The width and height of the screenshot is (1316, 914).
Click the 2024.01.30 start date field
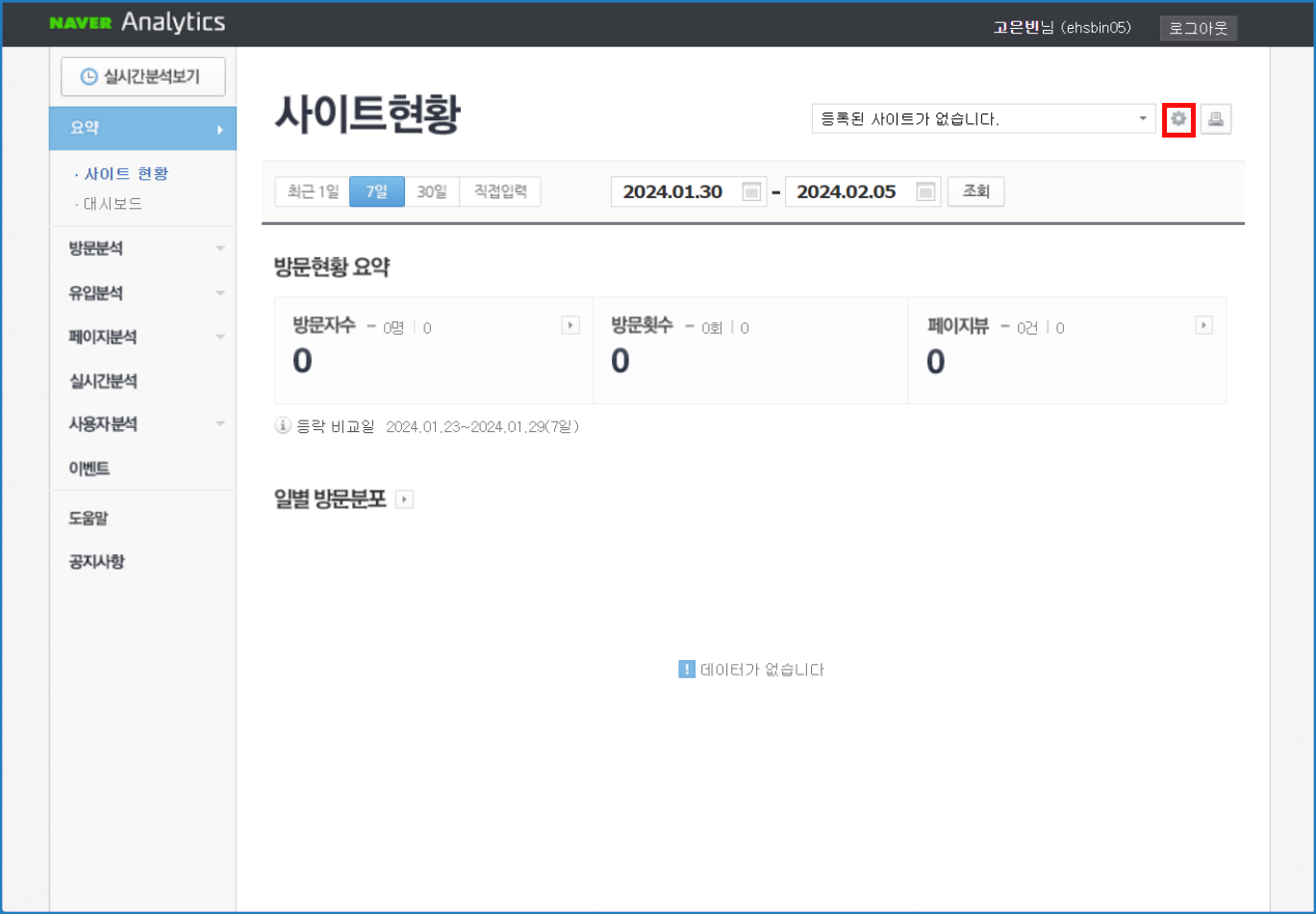coord(673,191)
